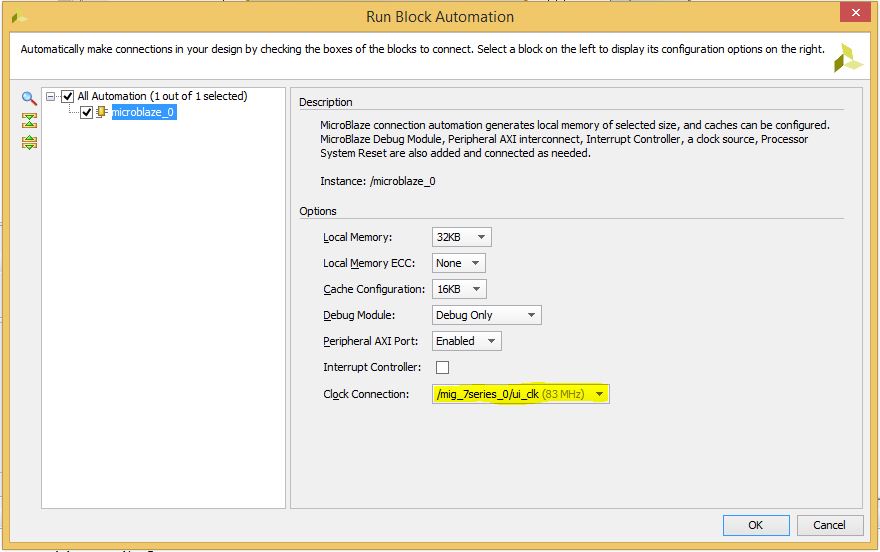The height and width of the screenshot is (552, 880).
Task: Select microblaze_0 in the tree
Action: coord(143,113)
